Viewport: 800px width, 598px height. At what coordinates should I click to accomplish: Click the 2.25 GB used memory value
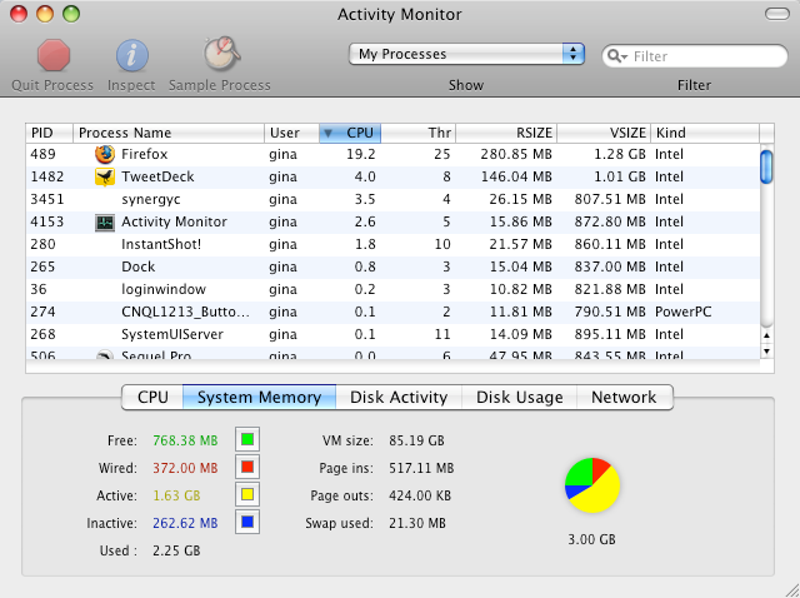click(x=177, y=551)
